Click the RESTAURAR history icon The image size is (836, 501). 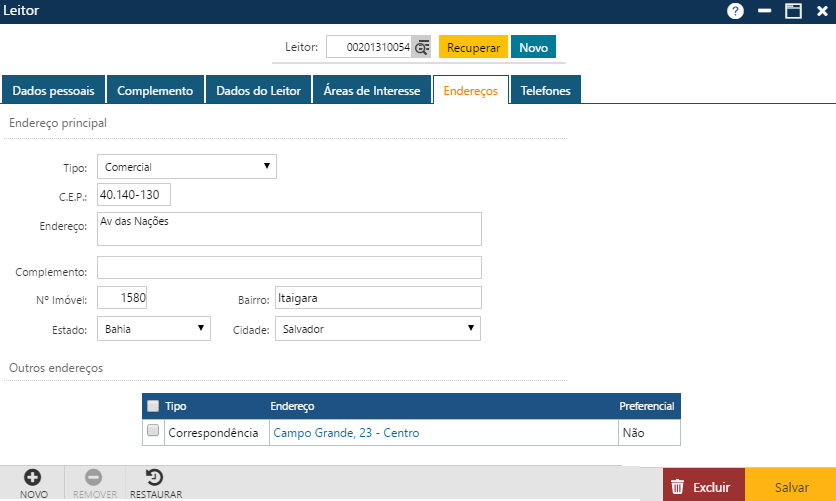point(155,478)
